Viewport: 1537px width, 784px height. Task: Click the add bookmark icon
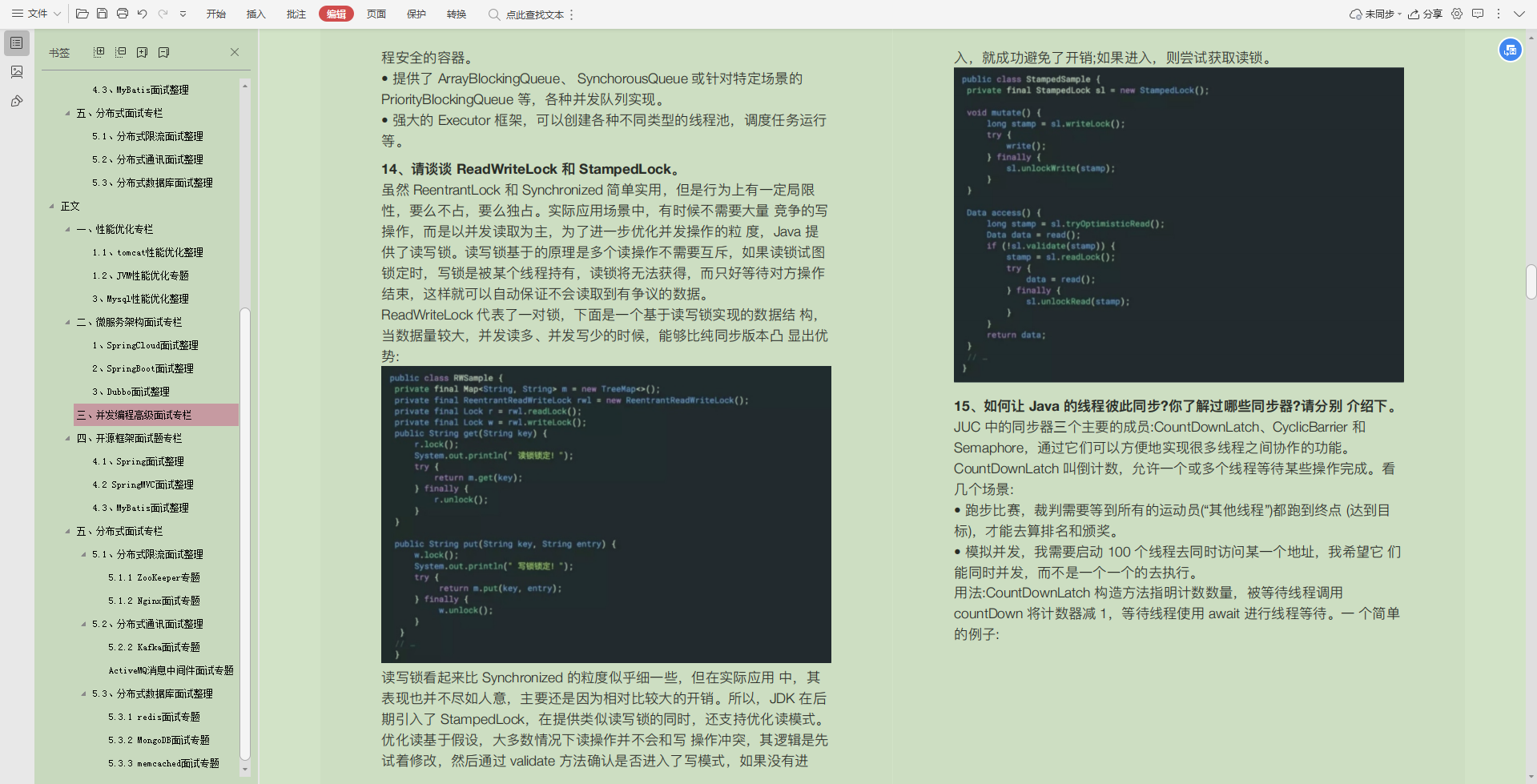[142, 52]
